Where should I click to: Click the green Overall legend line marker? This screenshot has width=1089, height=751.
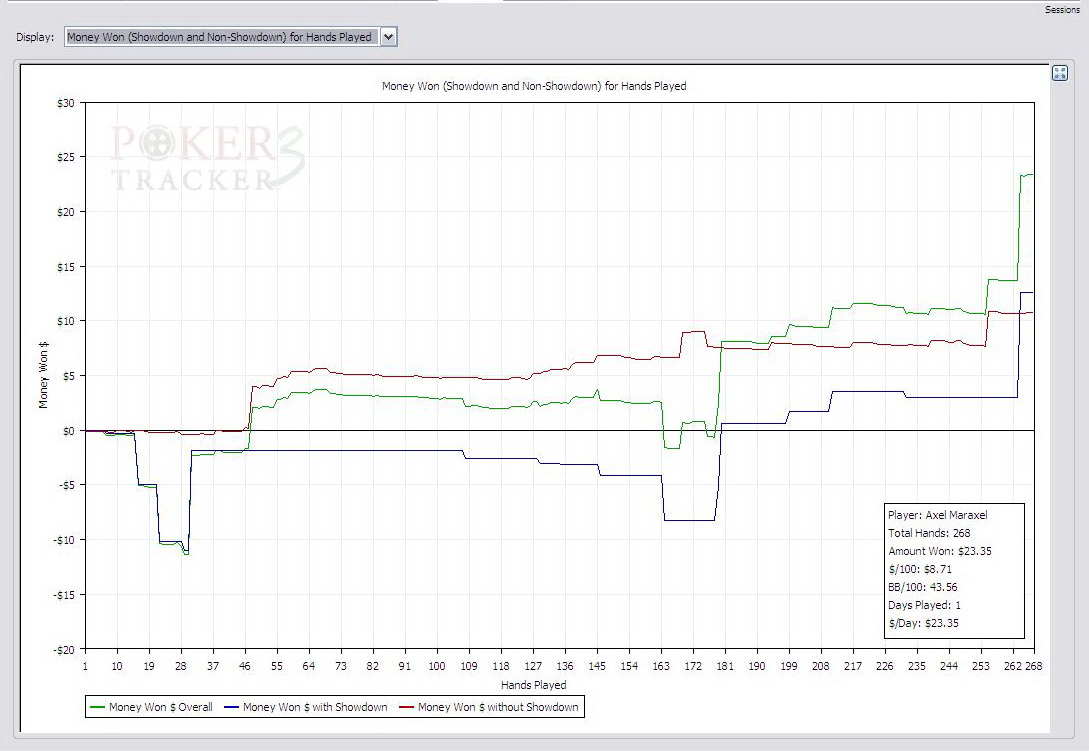97,707
